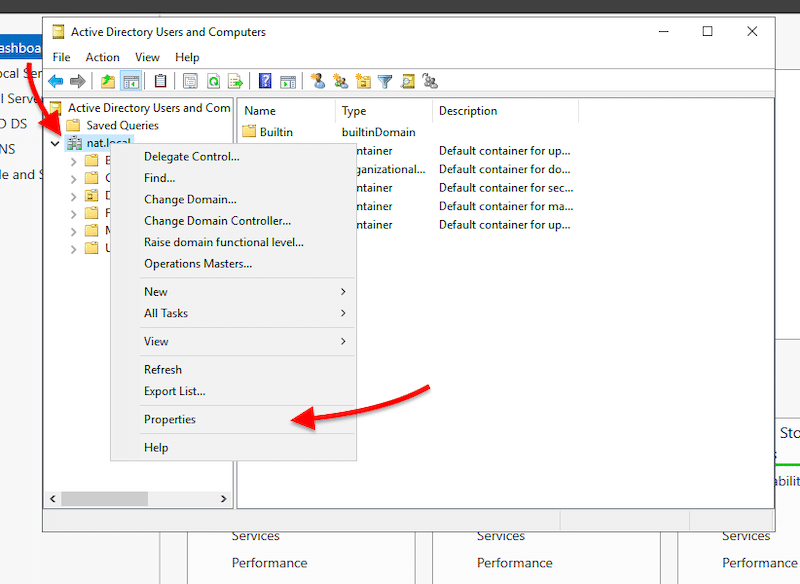Click the gray Forward arrow in toolbar
800x584 pixels.
coord(78,81)
